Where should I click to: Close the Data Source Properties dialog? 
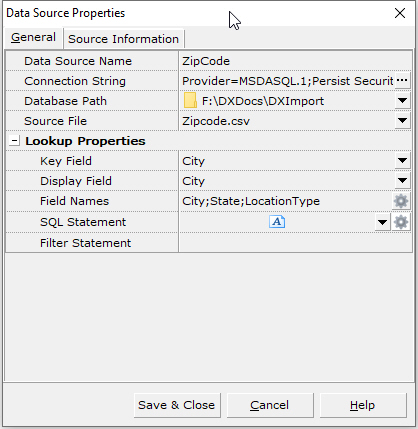point(400,13)
